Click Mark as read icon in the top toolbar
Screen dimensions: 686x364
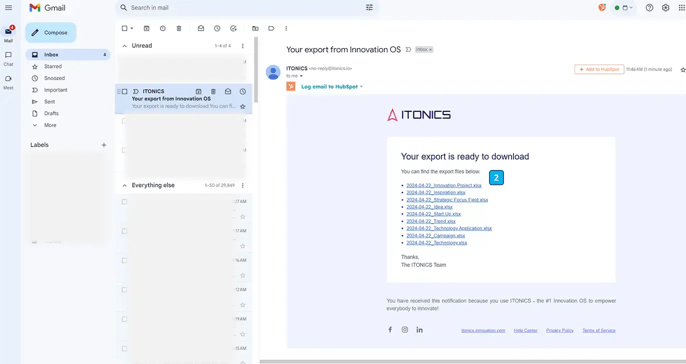click(x=201, y=28)
